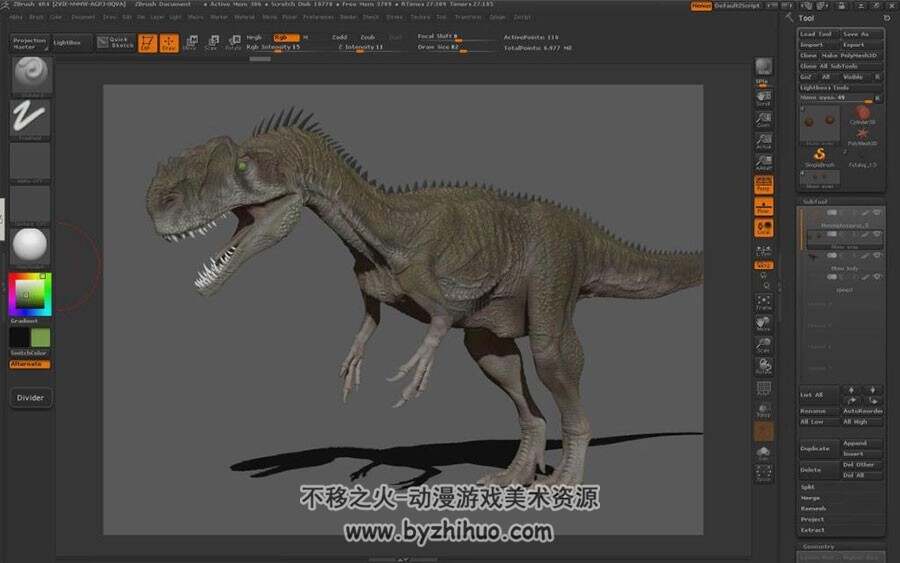900x563 pixels.
Task: Open the material sphere selector
Action: coord(30,245)
